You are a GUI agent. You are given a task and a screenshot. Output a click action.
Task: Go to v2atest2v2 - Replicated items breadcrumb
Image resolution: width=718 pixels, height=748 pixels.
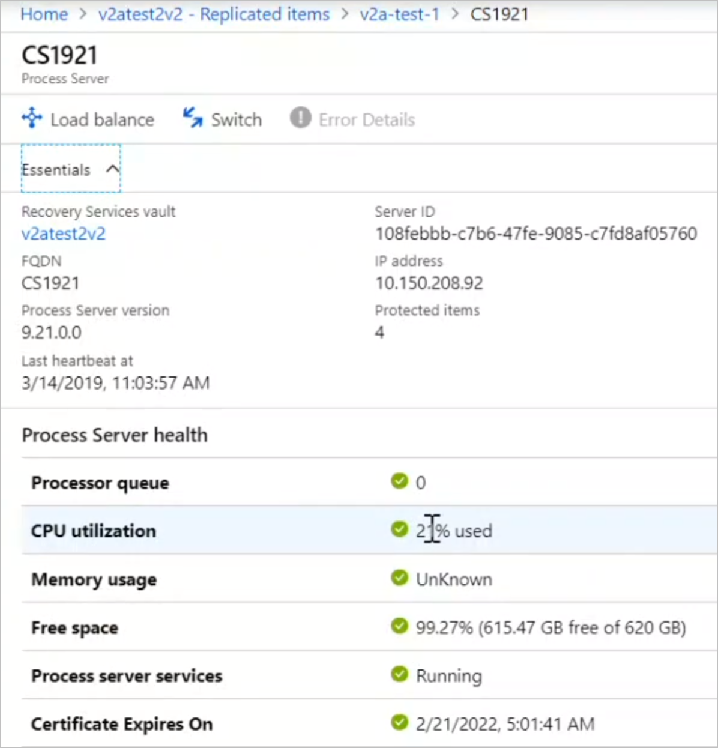(x=214, y=14)
